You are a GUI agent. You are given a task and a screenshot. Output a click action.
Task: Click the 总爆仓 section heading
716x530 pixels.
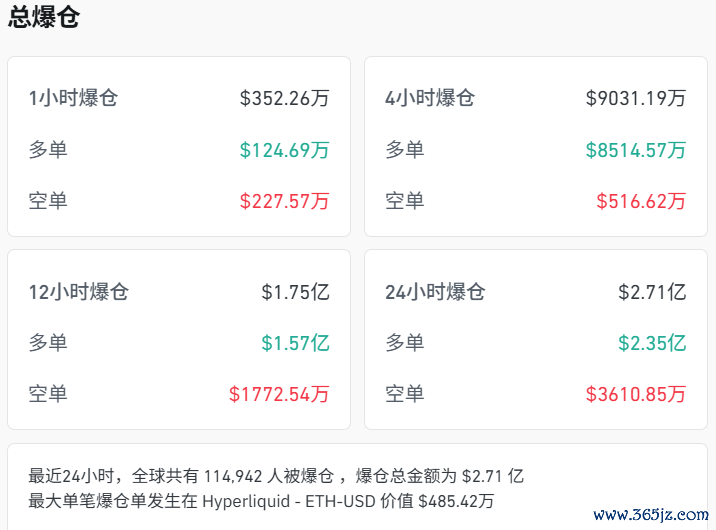tap(44, 18)
